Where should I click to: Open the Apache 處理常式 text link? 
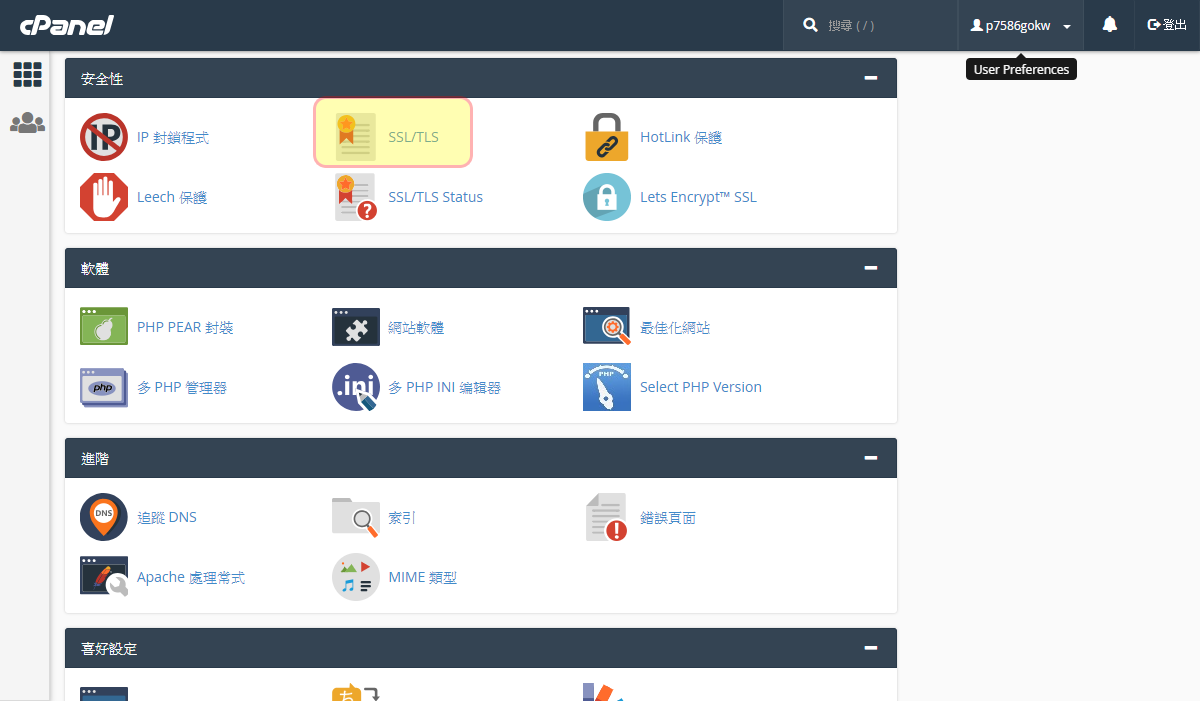point(191,578)
